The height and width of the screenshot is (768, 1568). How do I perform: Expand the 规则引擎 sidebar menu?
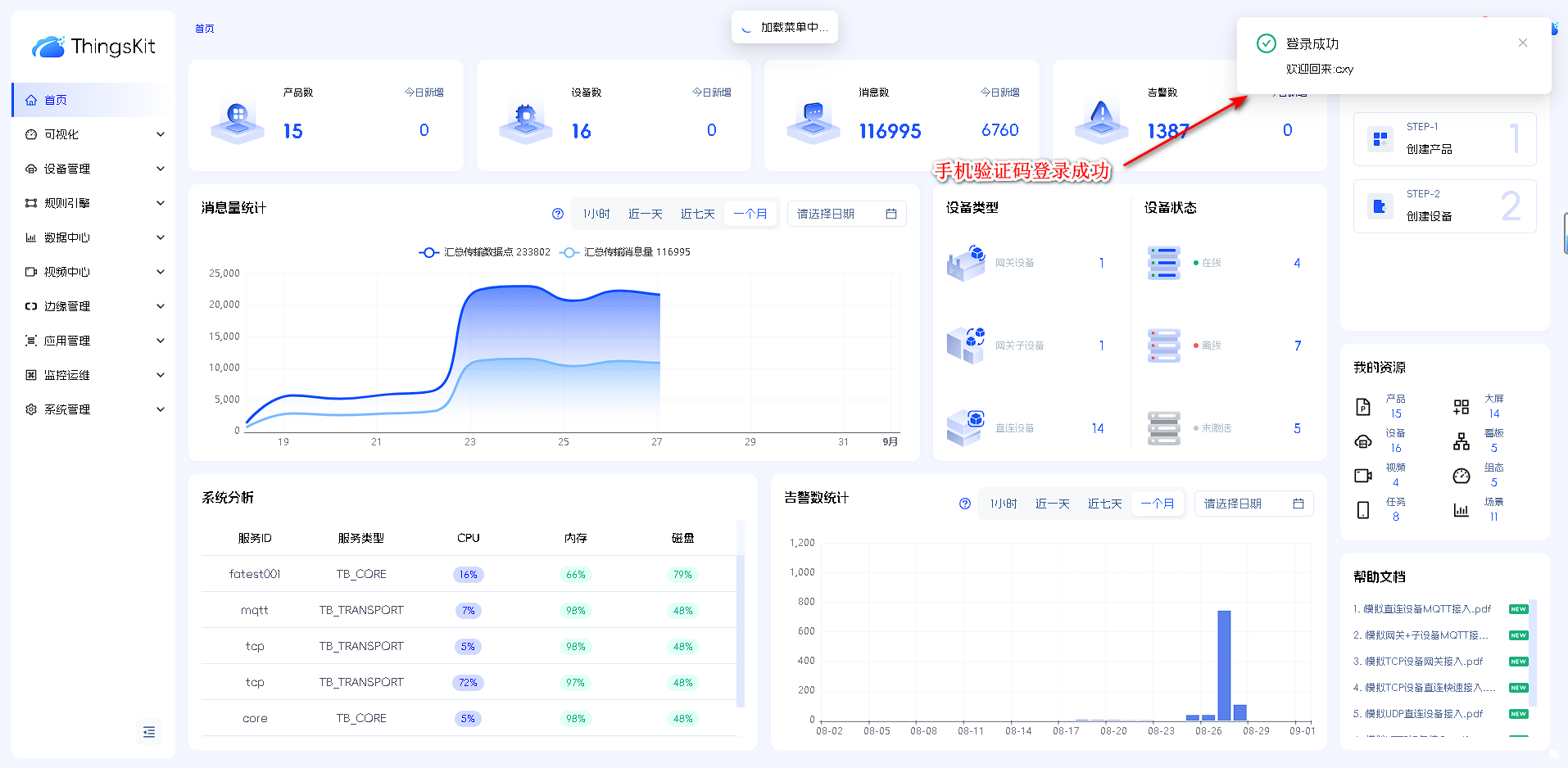[94, 203]
